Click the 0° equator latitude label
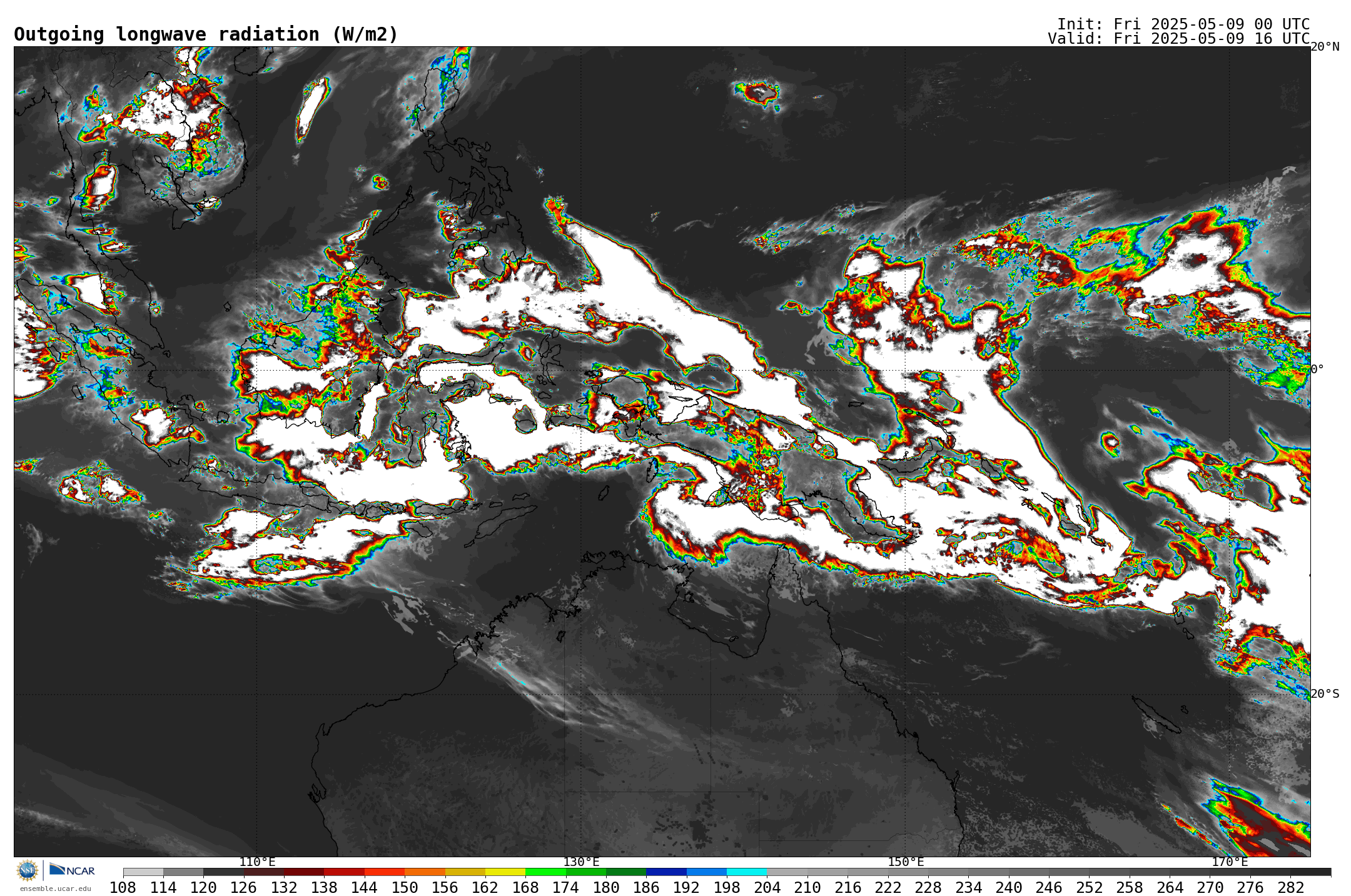This screenshot has height=896, width=1351. pos(1317,370)
